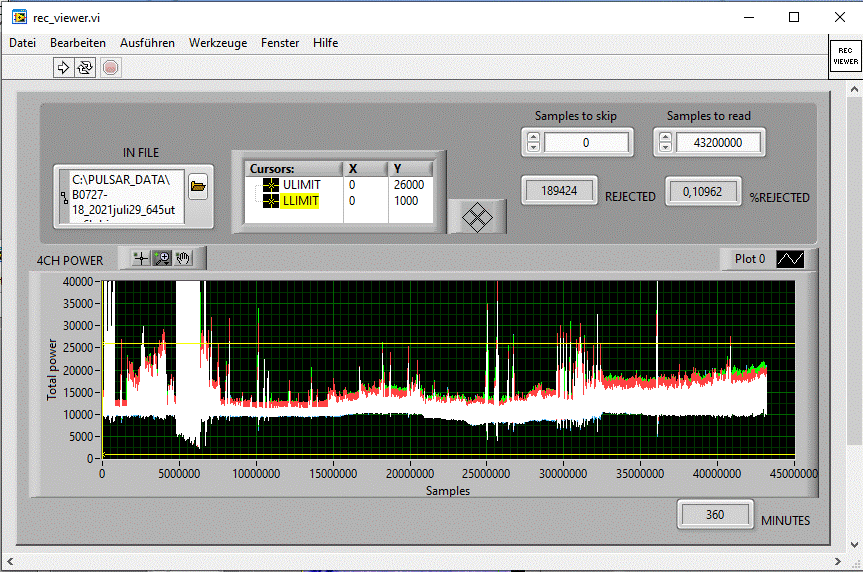Screen dimensions: 863x572
Task: Click the 0 Y-axis scale label
Action: (x=90, y=459)
